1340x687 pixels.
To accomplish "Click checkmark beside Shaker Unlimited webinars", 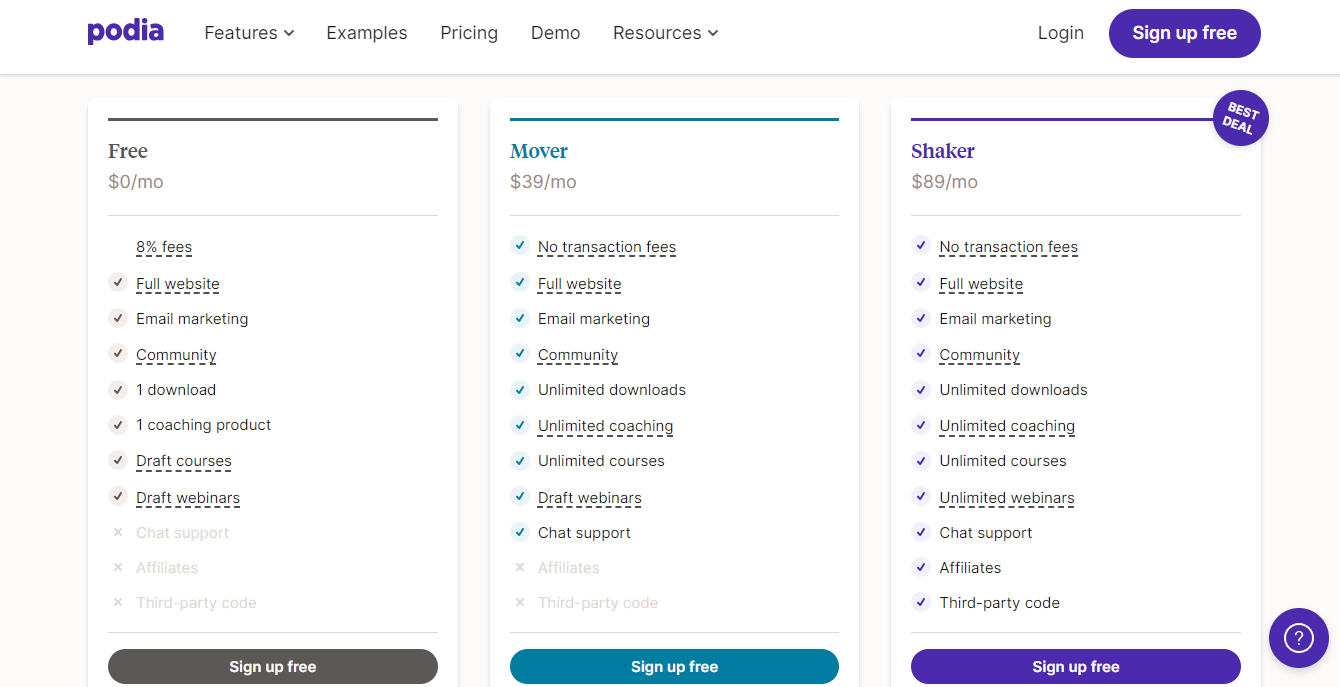I will [921, 496].
